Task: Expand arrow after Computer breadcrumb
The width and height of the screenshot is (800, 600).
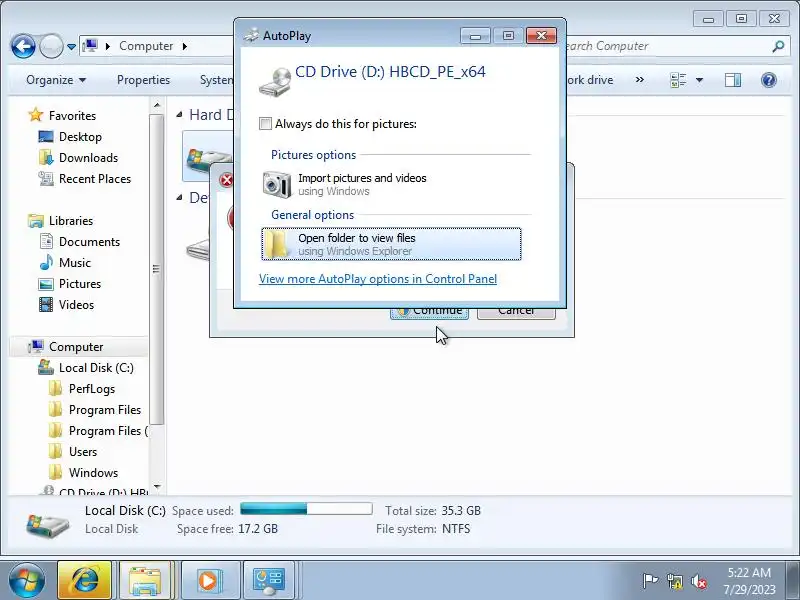Action: (185, 46)
